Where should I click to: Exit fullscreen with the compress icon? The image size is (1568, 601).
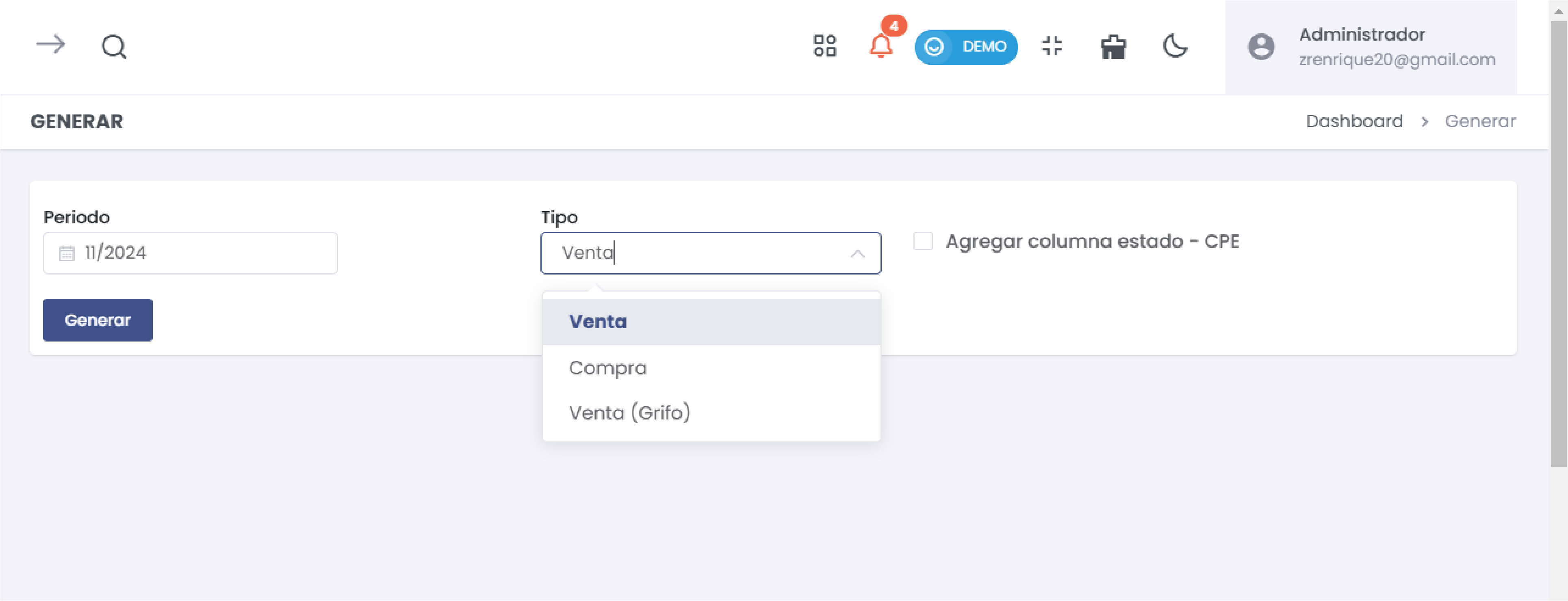coord(1052,46)
